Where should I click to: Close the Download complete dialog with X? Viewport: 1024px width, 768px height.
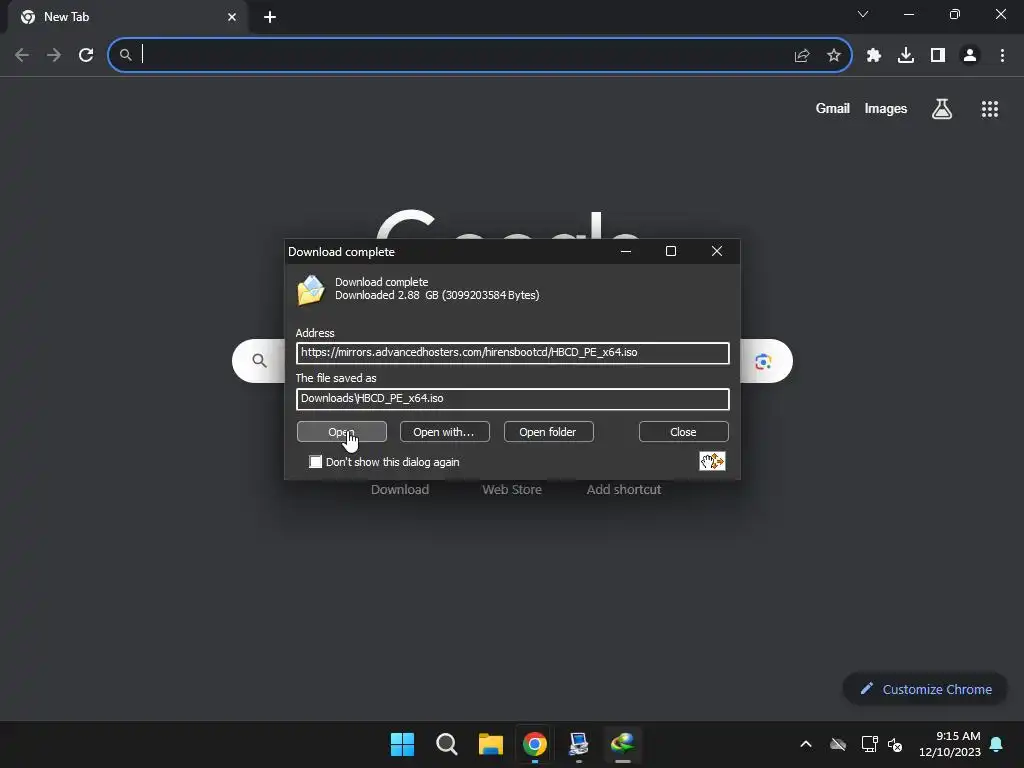tap(716, 251)
